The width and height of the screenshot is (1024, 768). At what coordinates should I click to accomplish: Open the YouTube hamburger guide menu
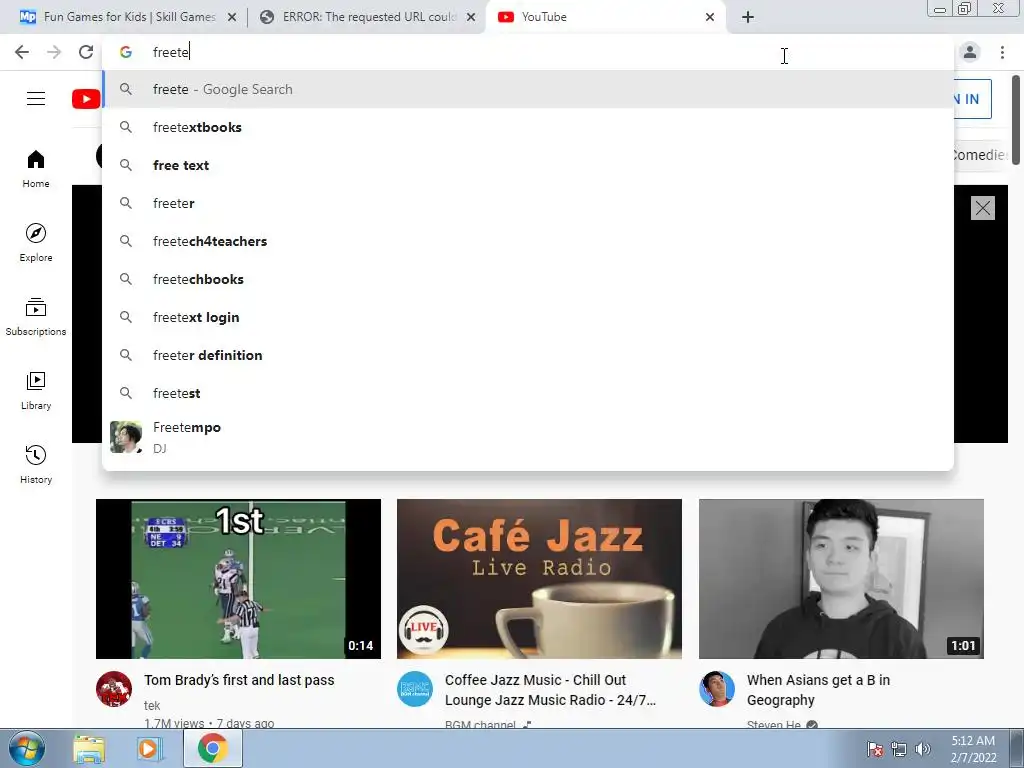coord(36,99)
